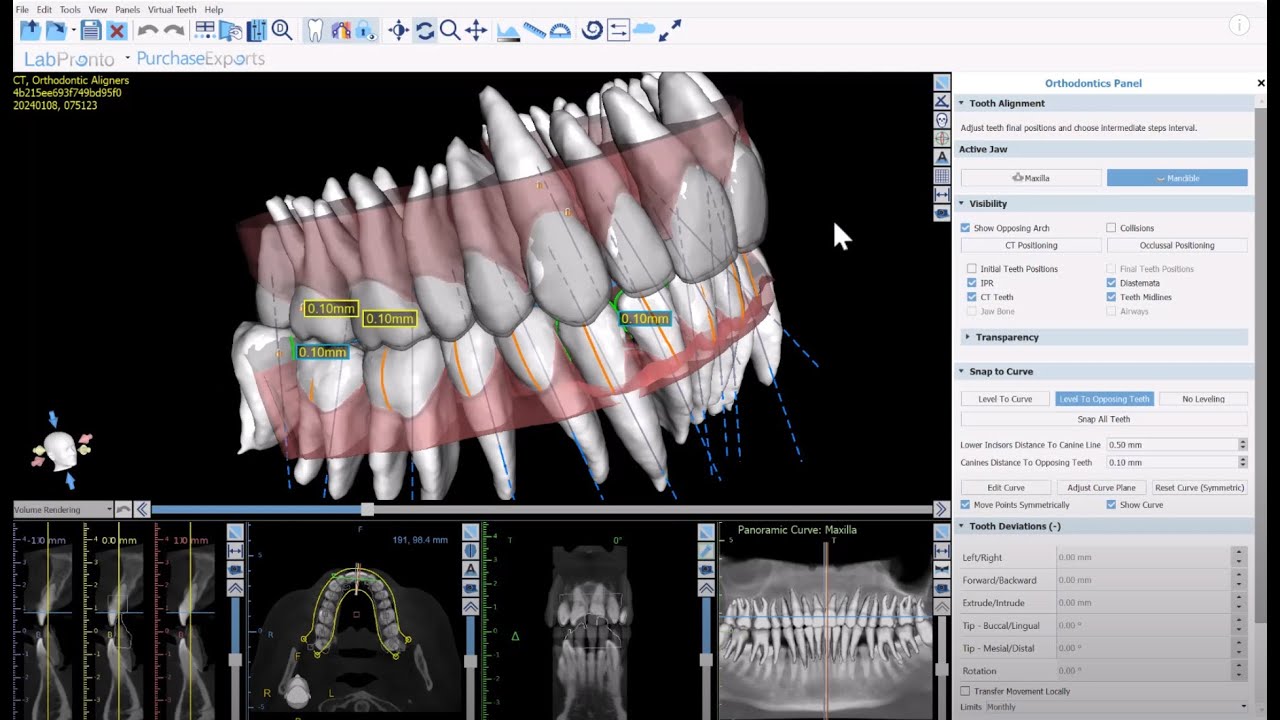This screenshot has height=720, width=1280.
Task: Select Mandible as active jaw
Action: [x=1177, y=178]
